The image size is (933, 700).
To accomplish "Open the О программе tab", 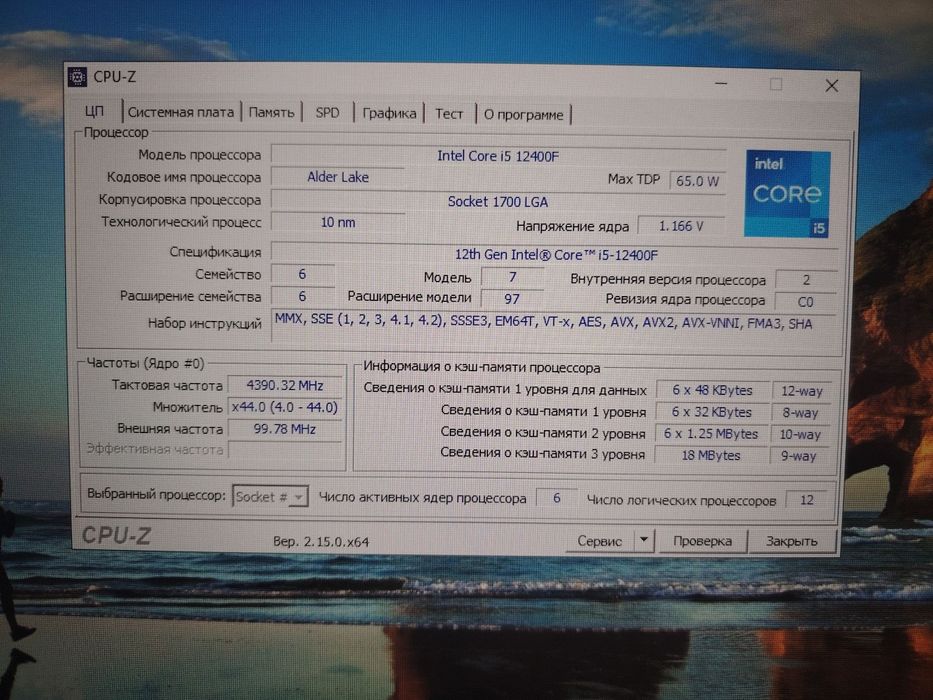I will coord(523,114).
